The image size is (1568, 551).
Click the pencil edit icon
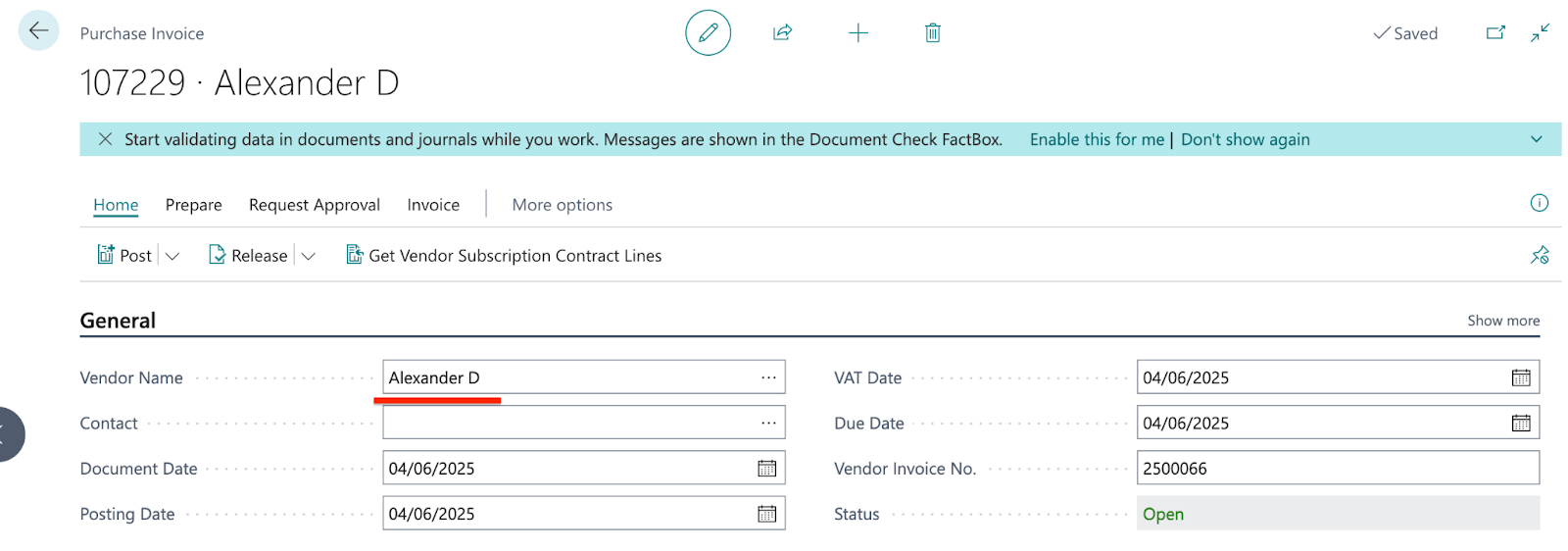point(708,33)
